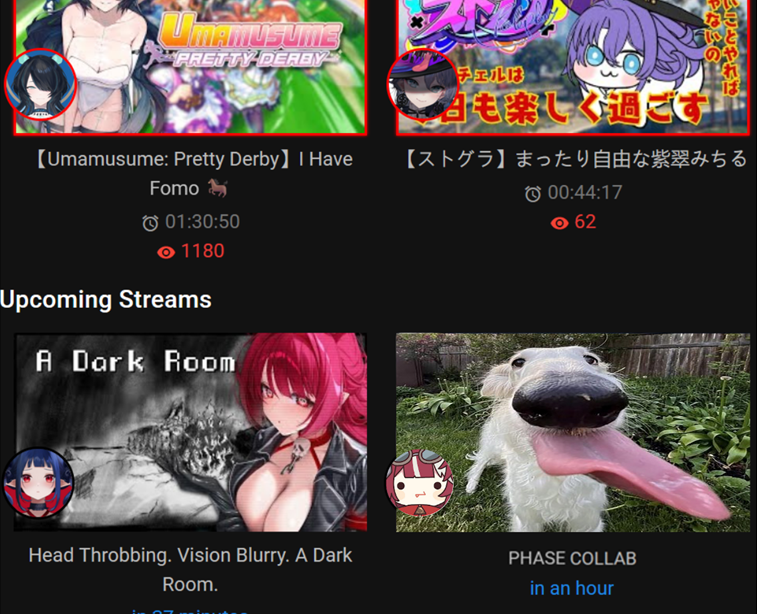Click the clock icon beside 01:30:50
Screen dimensions: 757x614
pos(150,223)
